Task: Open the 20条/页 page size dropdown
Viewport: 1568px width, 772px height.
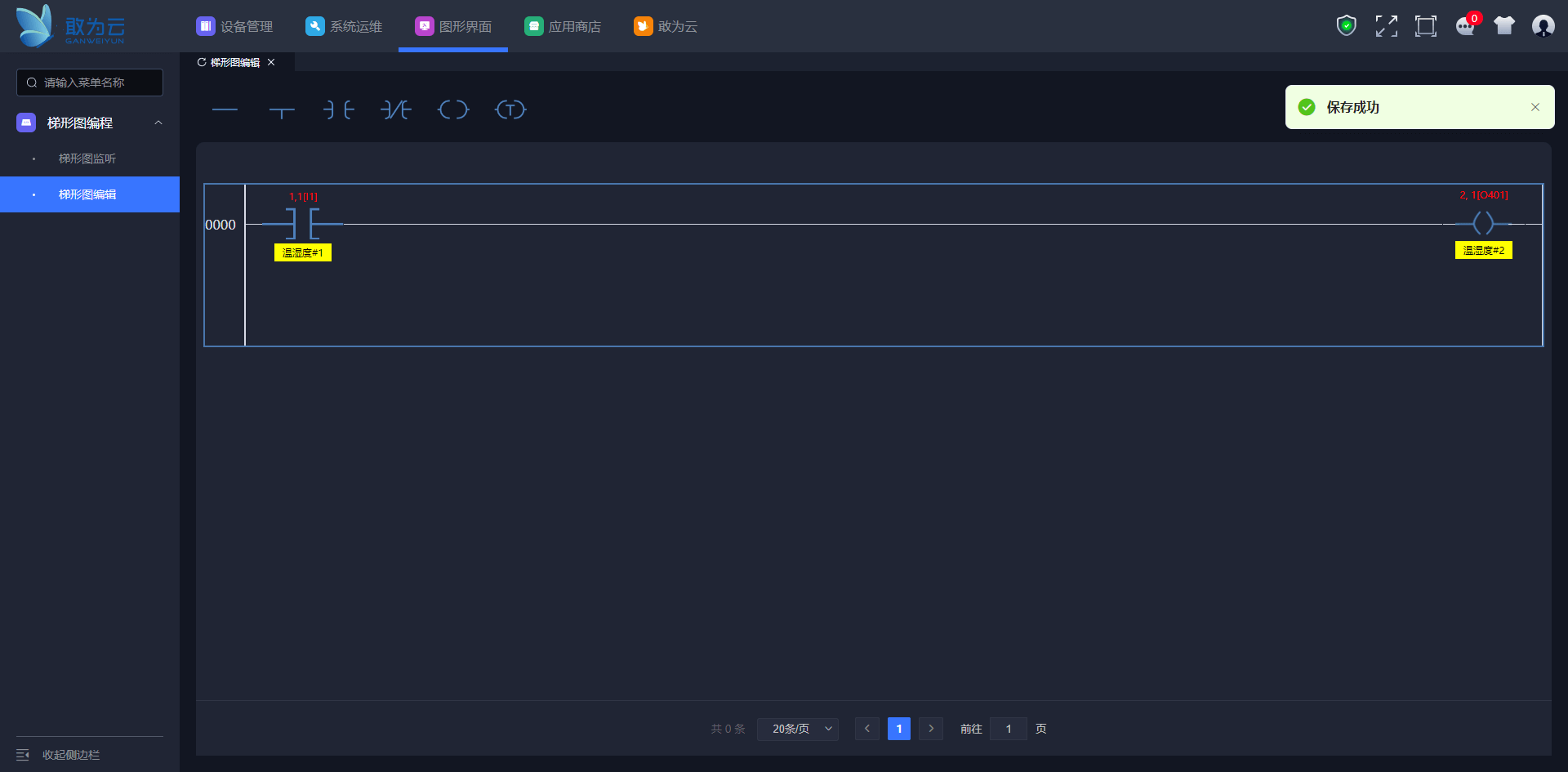Action: tap(798, 729)
